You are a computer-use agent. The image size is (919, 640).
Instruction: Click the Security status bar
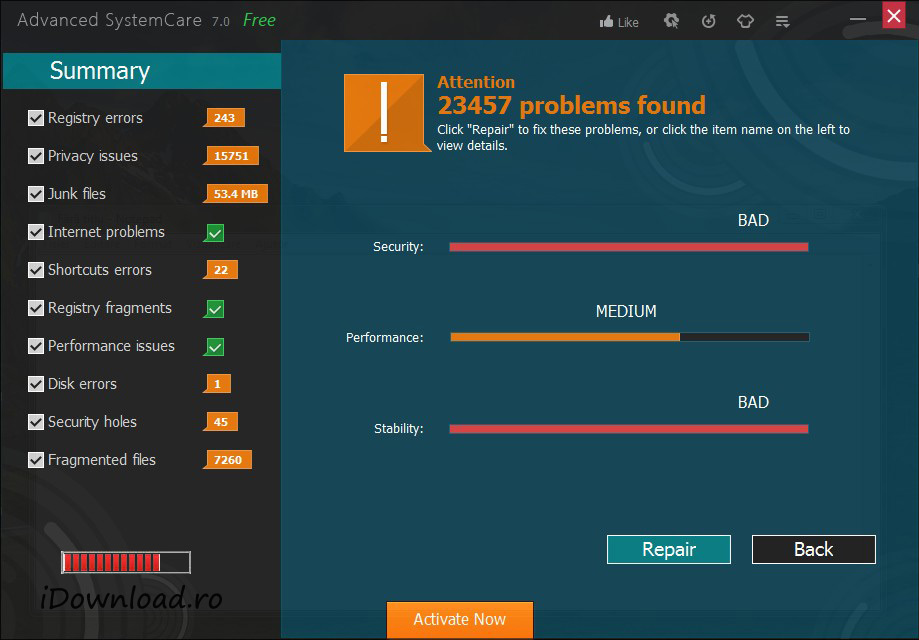pos(629,247)
